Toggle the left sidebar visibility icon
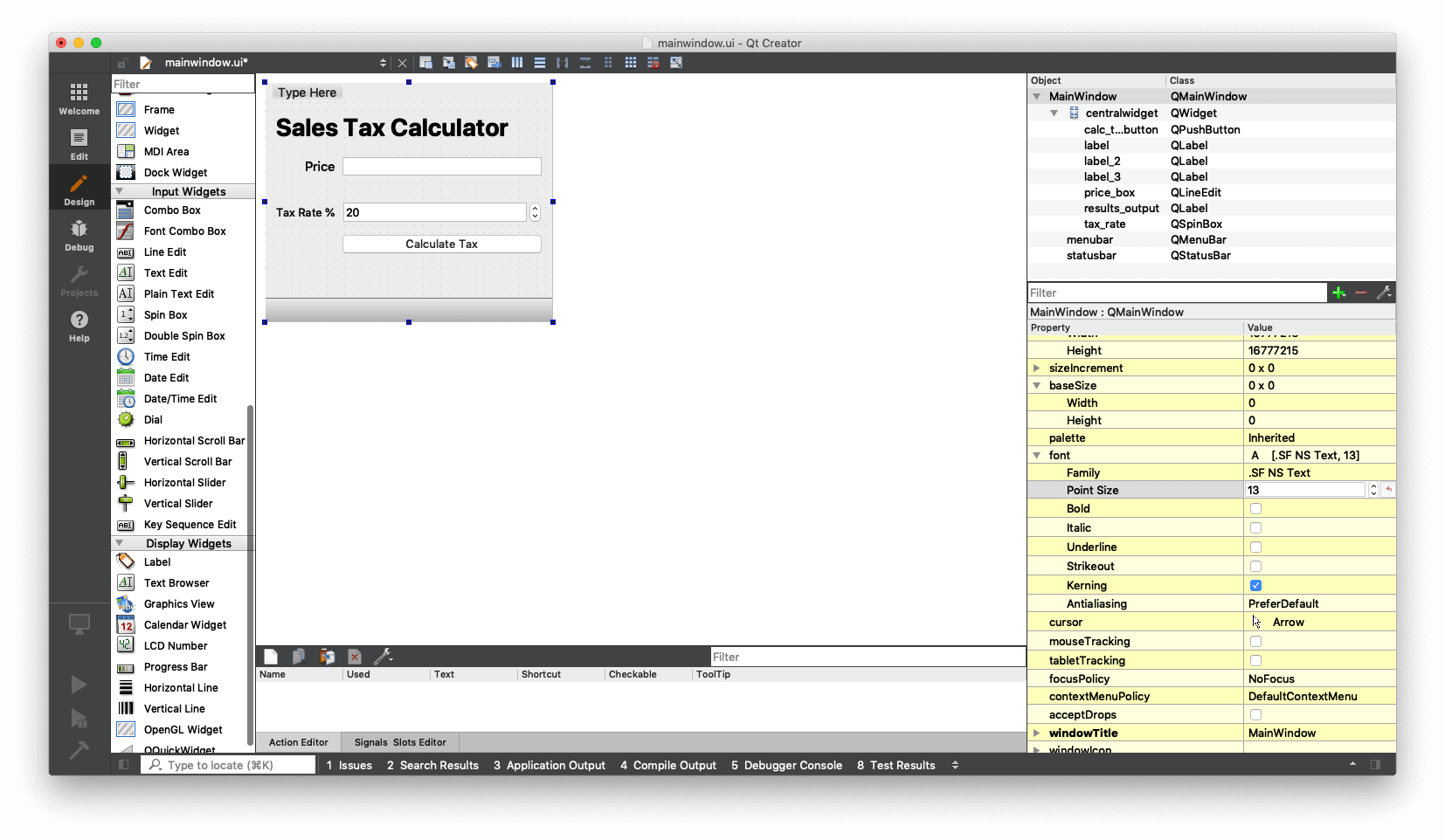This screenshot has height=840, width=1445. pyautogui.click(x=124, y=765)
